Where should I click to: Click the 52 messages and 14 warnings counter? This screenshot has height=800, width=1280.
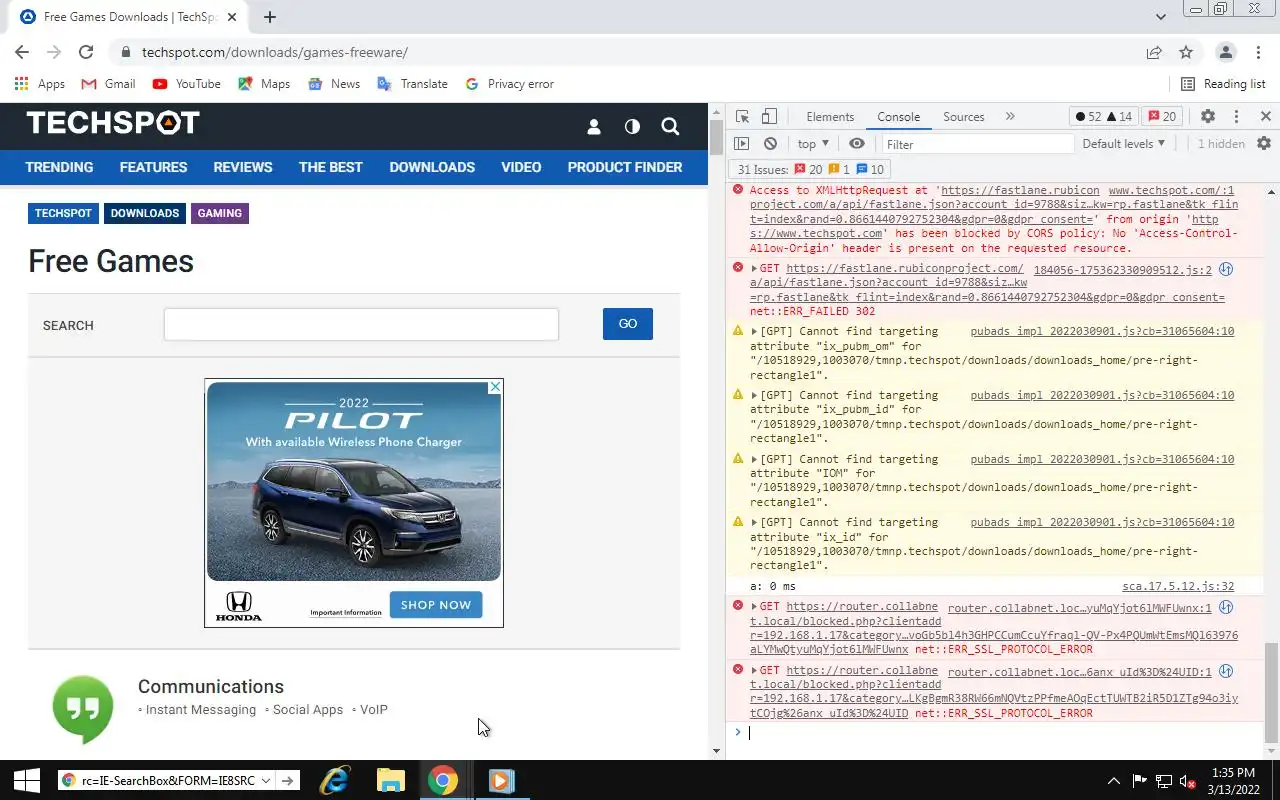point(1103,117)
